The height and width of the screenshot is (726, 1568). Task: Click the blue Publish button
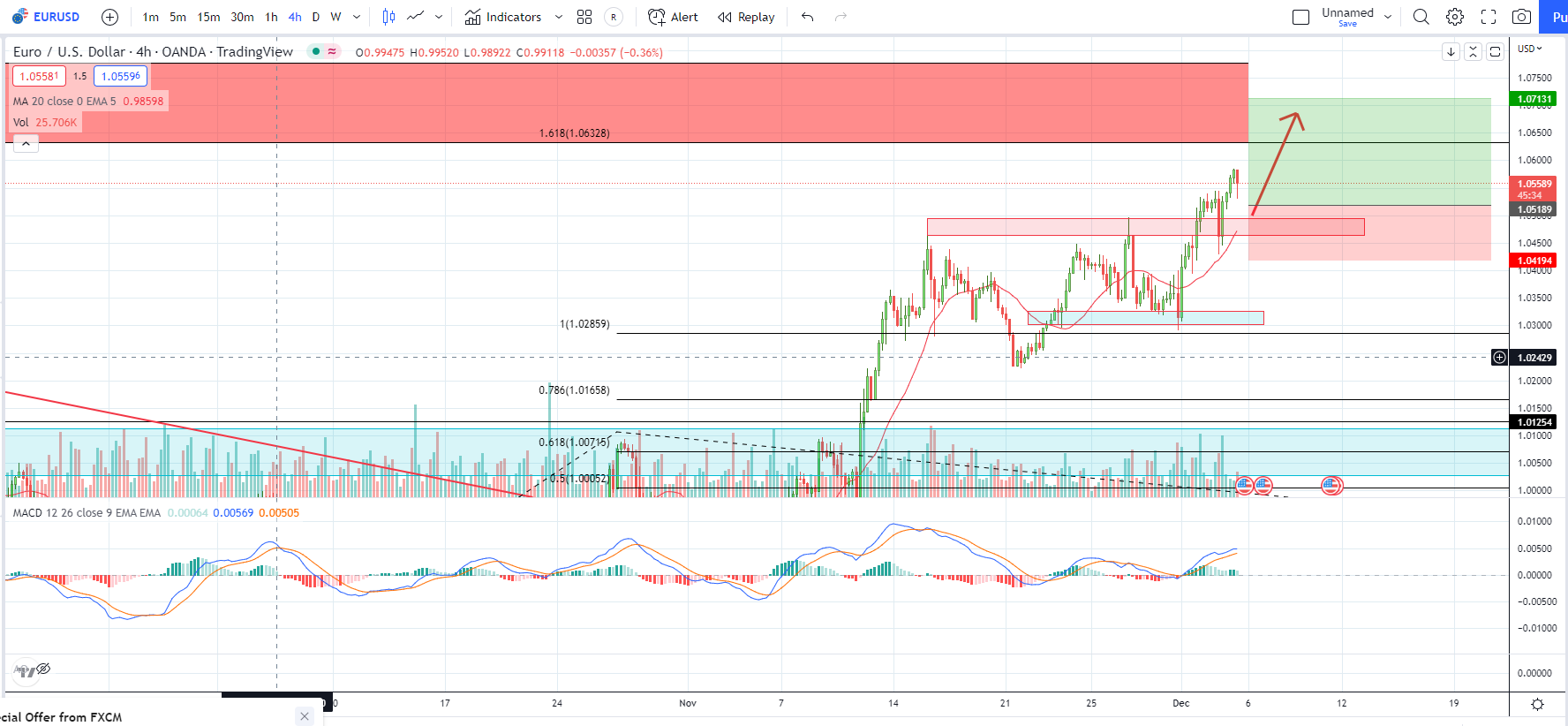click(1555, 17)
